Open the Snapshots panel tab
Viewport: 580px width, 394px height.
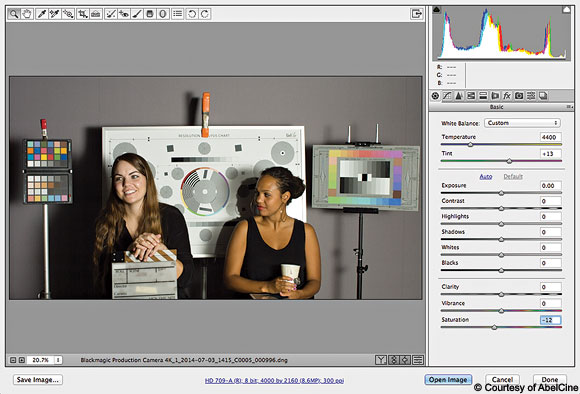pyautogui.click(x=543, y=96)
